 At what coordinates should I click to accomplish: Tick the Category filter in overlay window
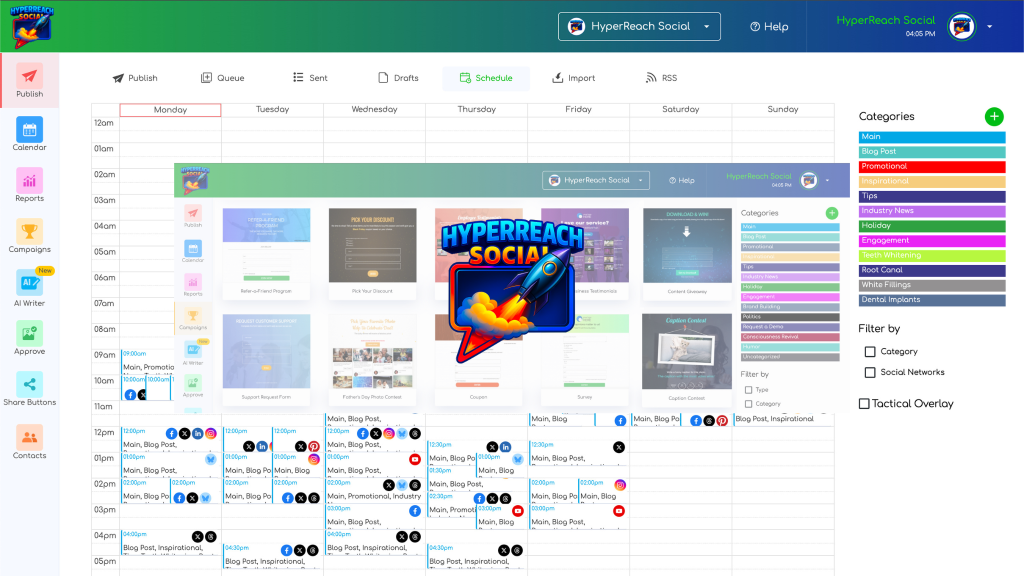(x=748, y=404)
